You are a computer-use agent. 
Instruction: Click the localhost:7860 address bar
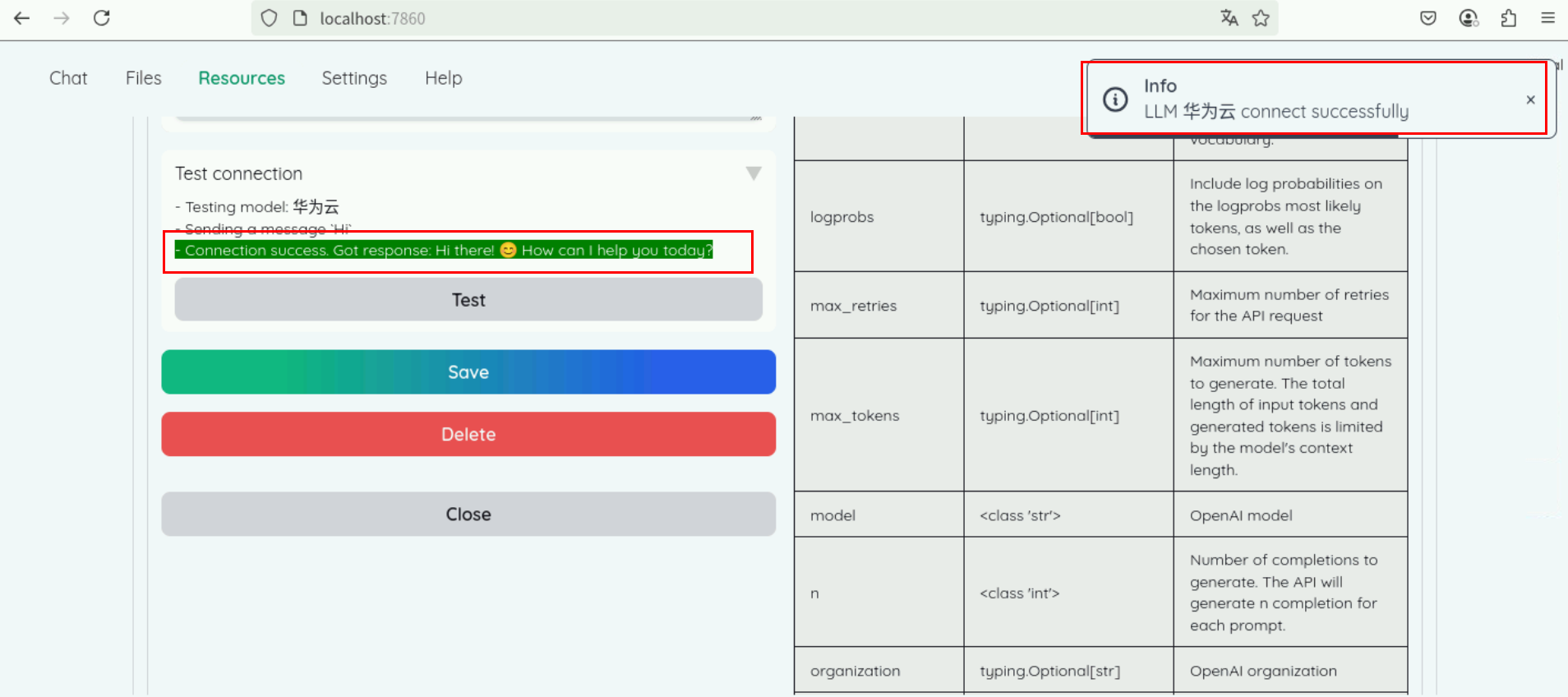(764, 18)
